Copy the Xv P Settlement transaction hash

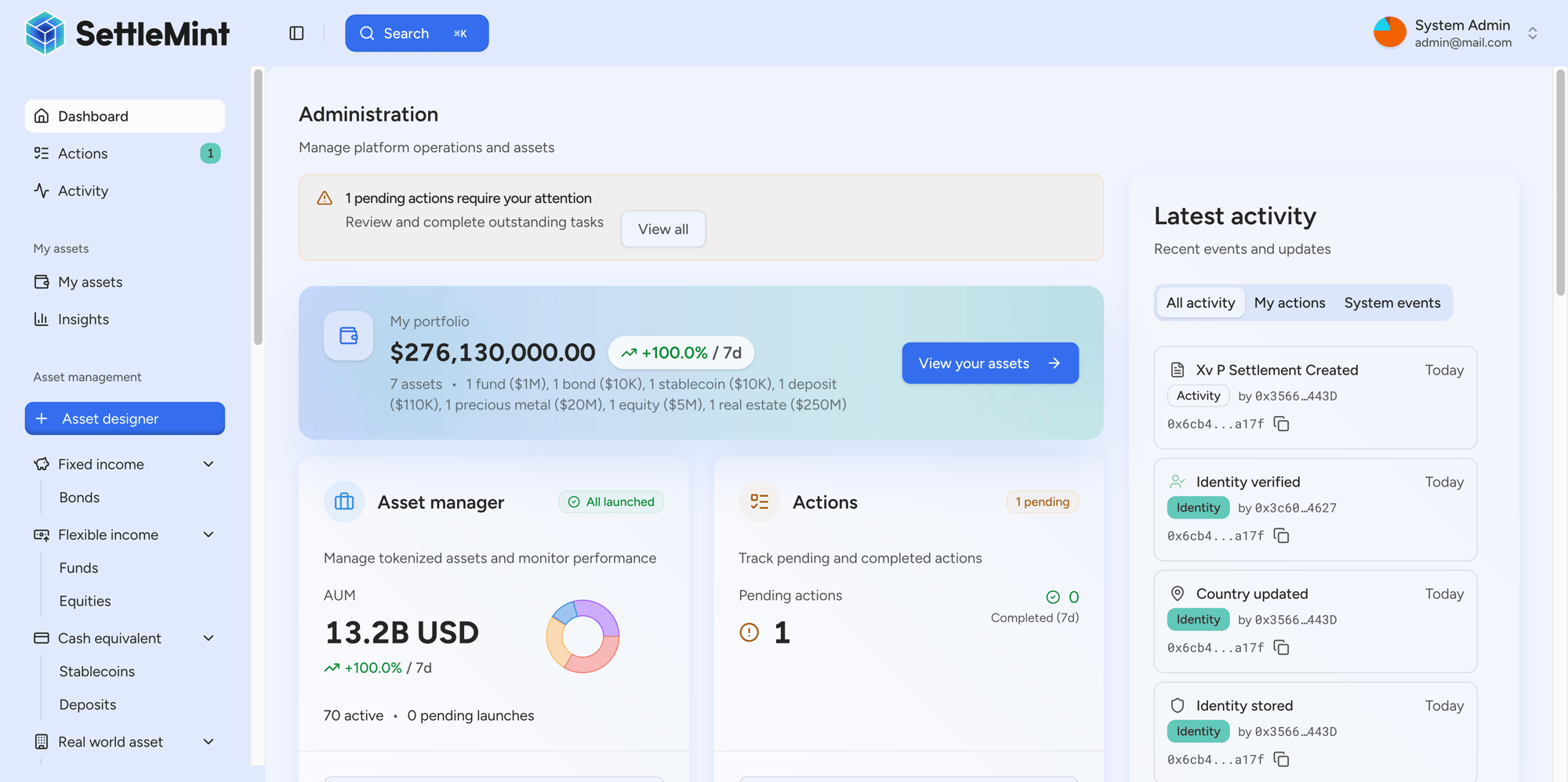tap(1281, 423)
